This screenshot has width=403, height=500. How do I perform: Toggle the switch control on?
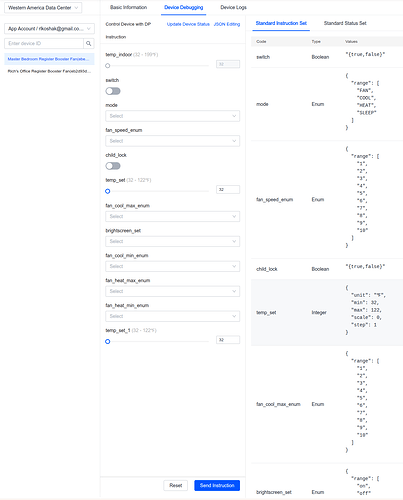(113, 91)
